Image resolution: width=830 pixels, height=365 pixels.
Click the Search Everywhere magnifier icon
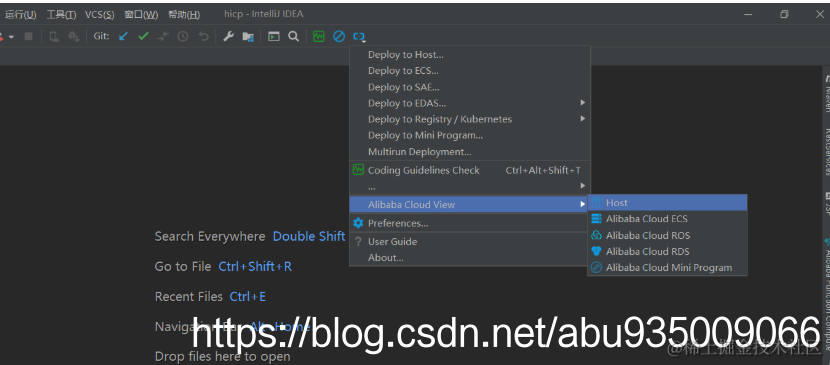point(293,36)
